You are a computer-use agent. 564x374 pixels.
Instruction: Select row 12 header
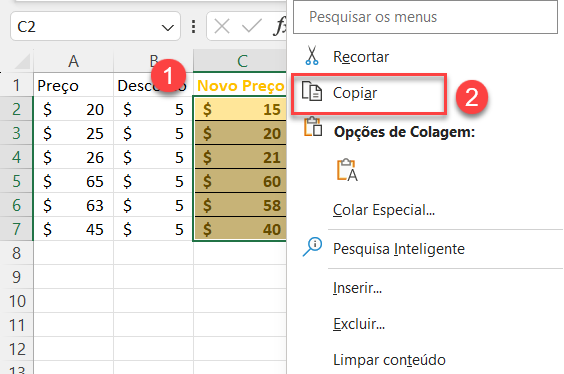pos(17,349)
